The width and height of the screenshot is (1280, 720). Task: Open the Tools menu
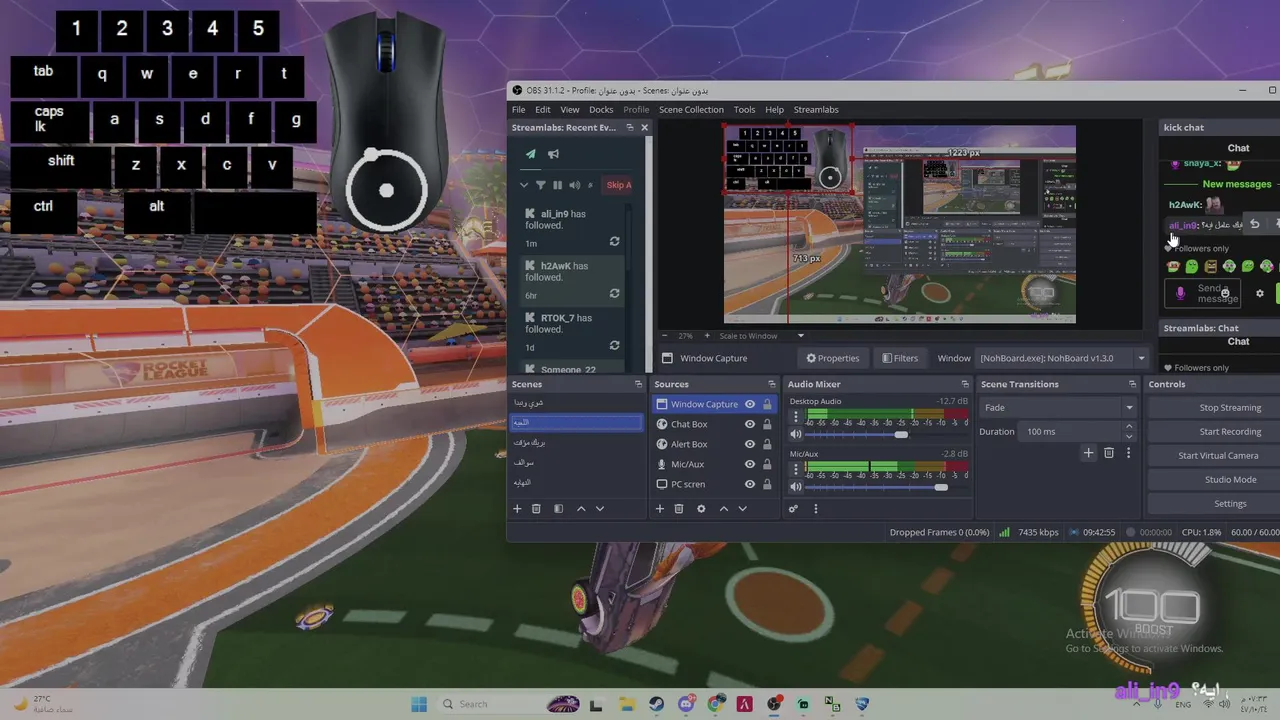[744, 110]
